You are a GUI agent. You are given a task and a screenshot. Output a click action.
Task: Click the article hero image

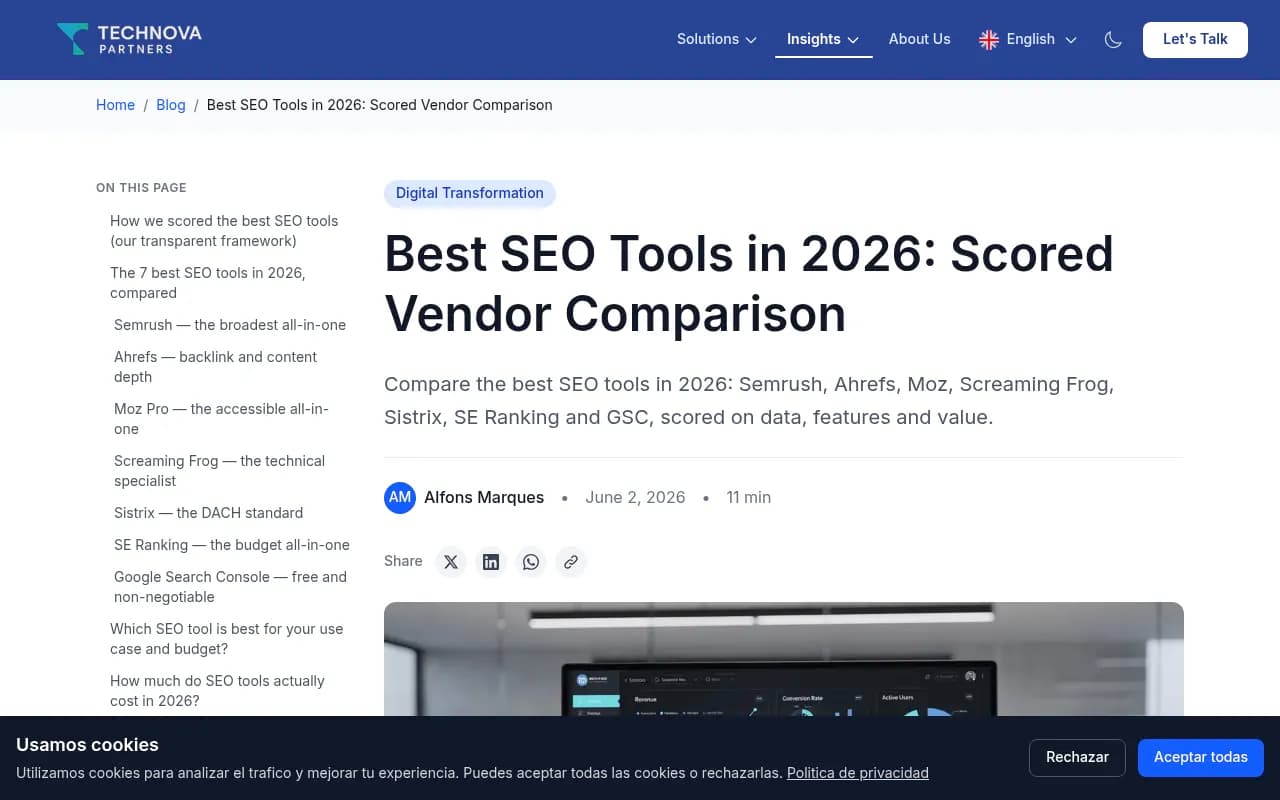pos(784,659)
